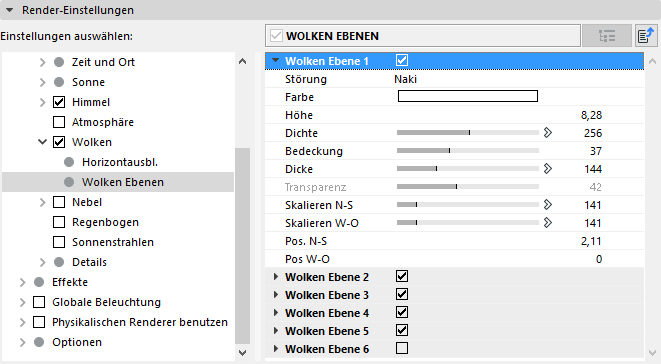Click the Störung value Naki
Screen dimensions: 661x364
(406, 79)
